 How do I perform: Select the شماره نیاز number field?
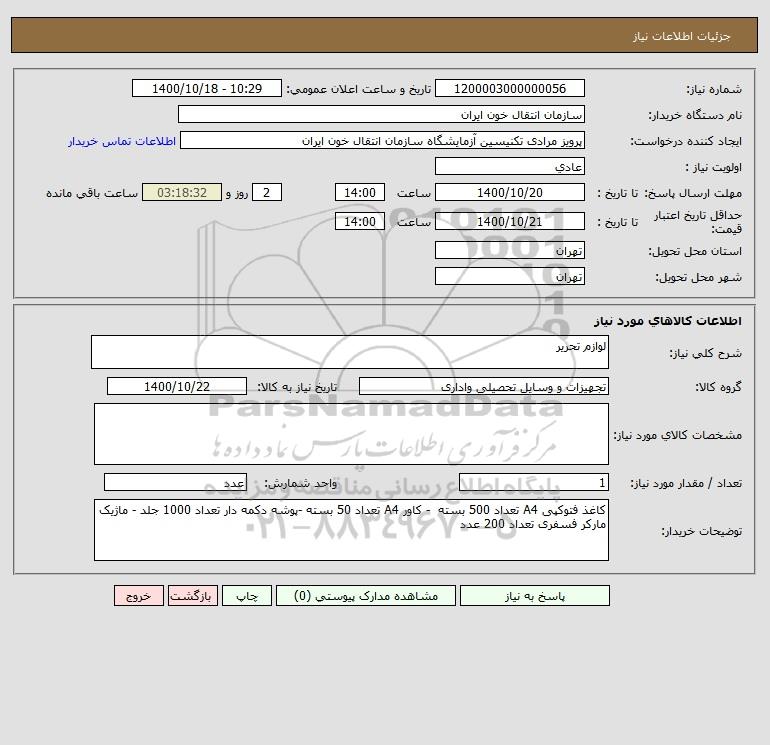[510, 88]
